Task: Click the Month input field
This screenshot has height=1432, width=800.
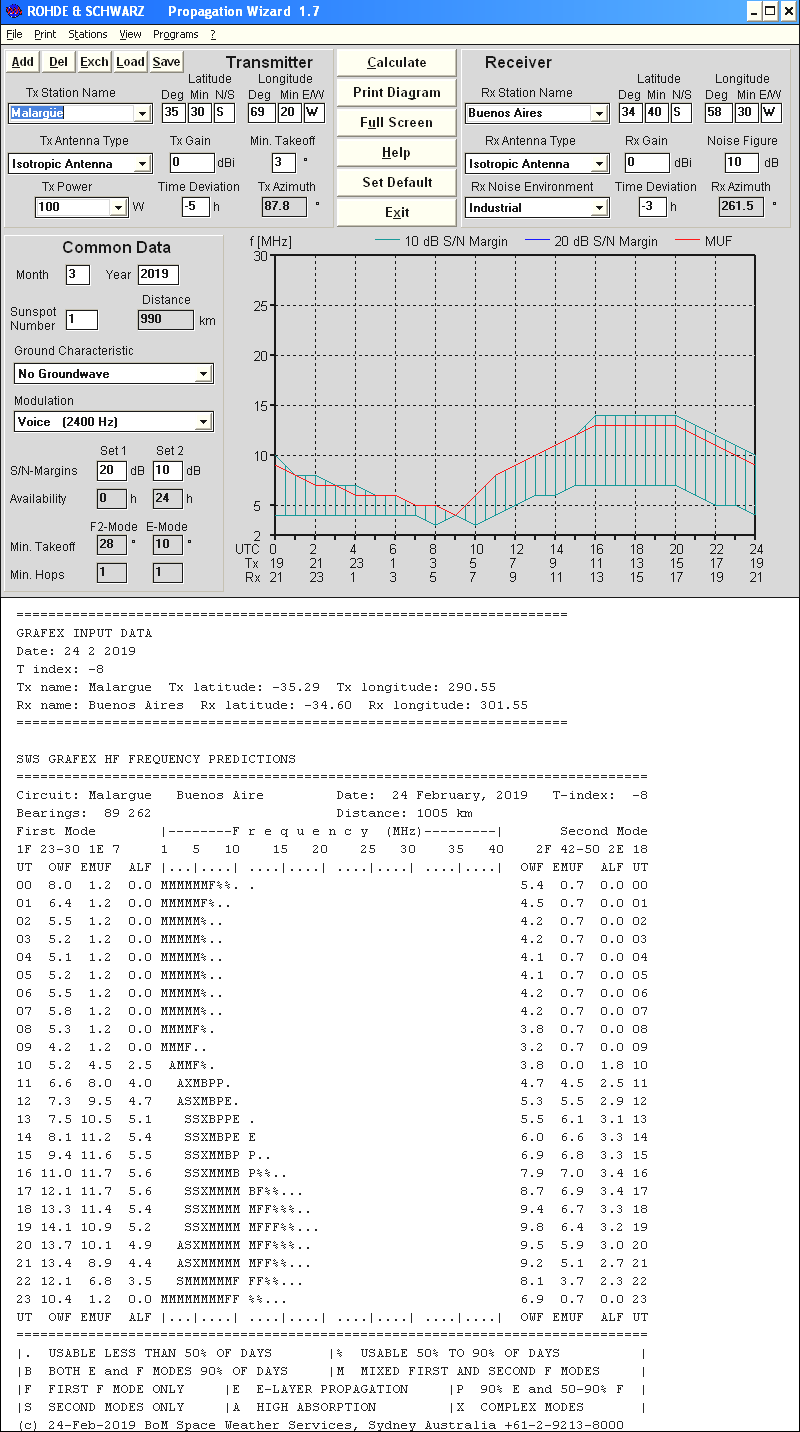Action: [78, 274]
